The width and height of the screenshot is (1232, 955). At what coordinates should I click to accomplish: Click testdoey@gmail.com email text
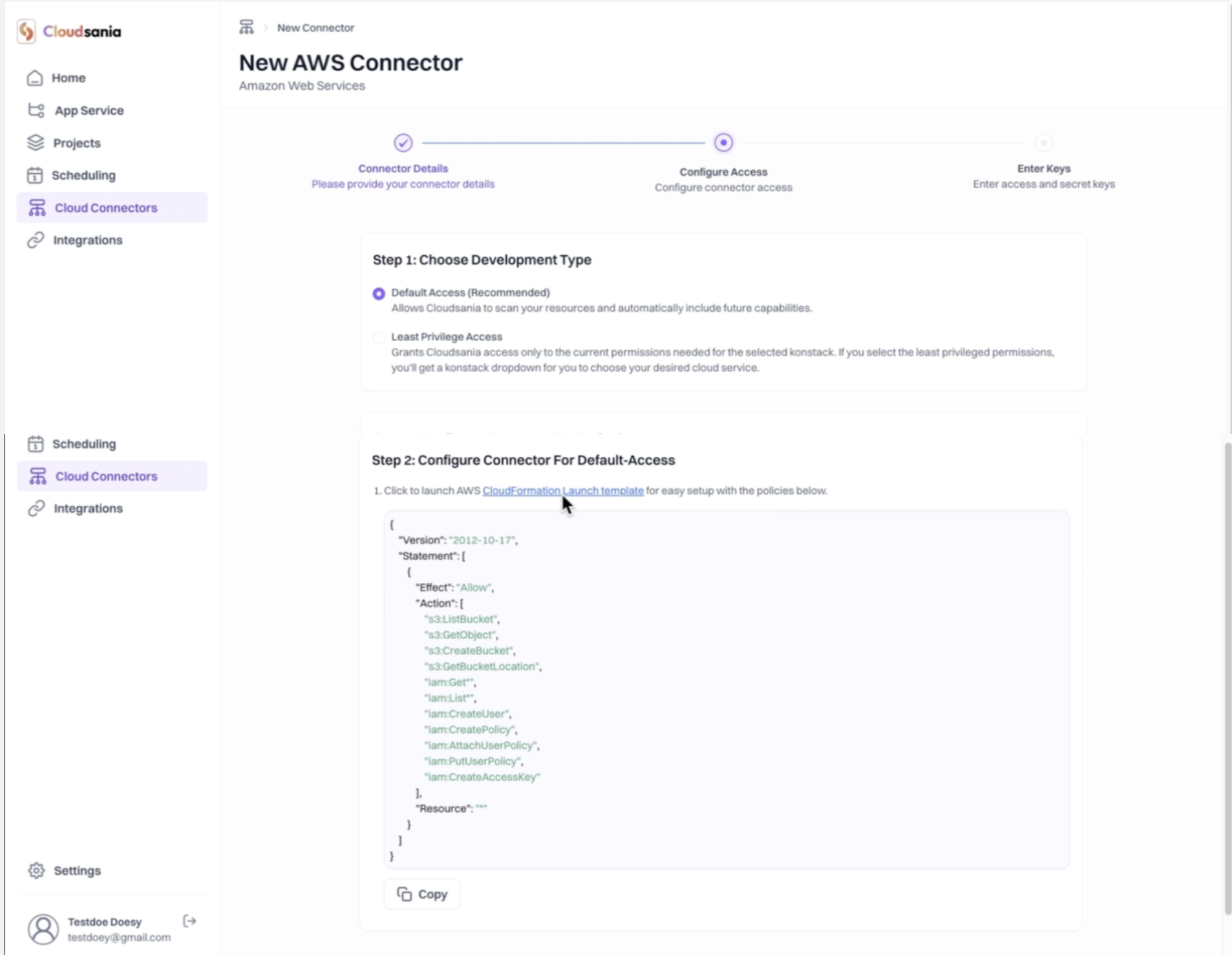click(119, 937)
